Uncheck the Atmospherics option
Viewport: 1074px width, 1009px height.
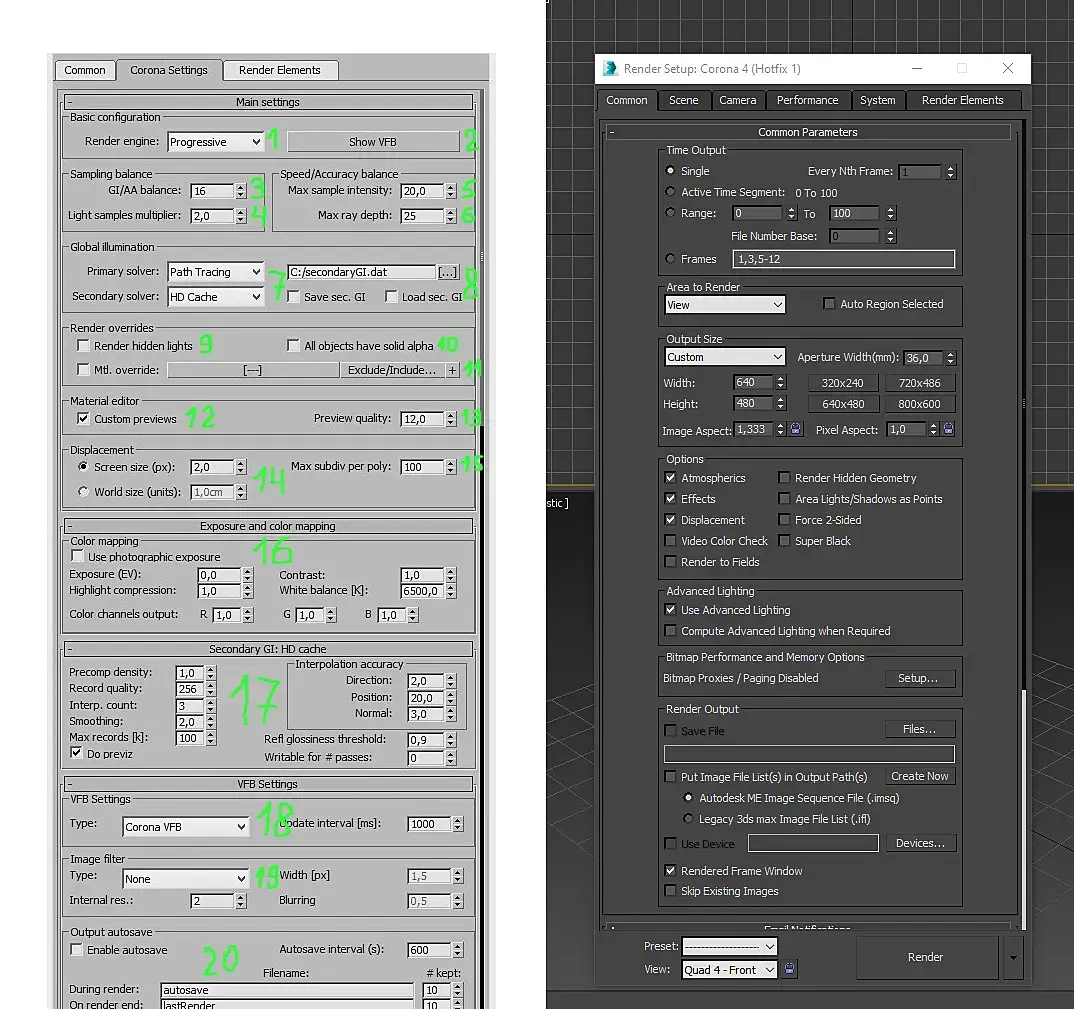[x=671, y=477]
